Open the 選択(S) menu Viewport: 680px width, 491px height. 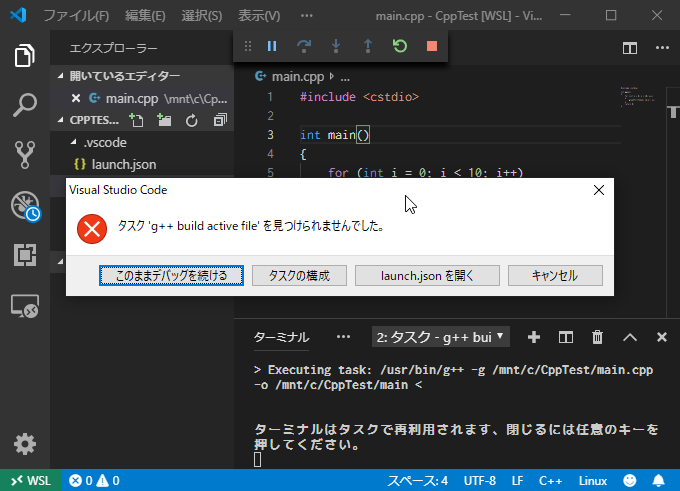[x=202, y=16]
